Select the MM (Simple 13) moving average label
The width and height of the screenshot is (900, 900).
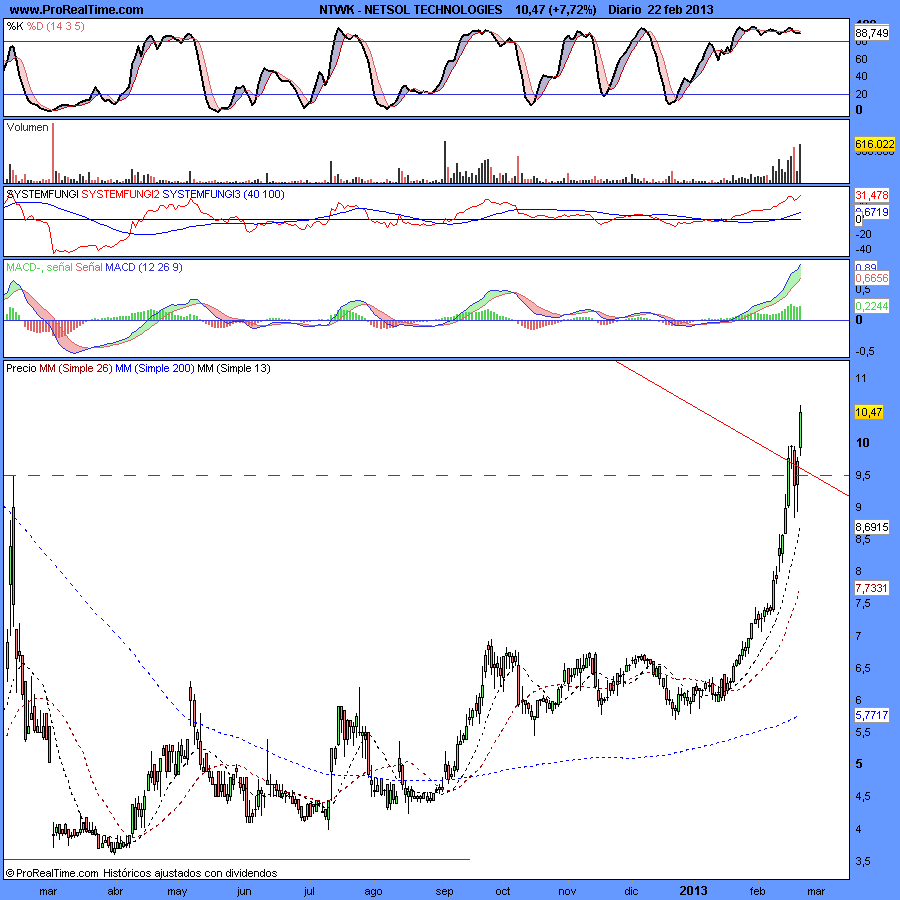pos(234,368)
